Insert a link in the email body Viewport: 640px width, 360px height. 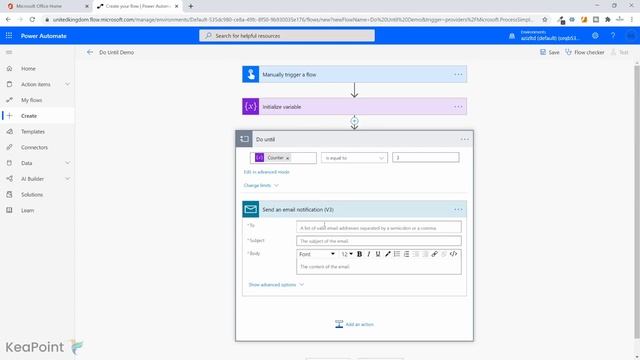pos(434,254)
